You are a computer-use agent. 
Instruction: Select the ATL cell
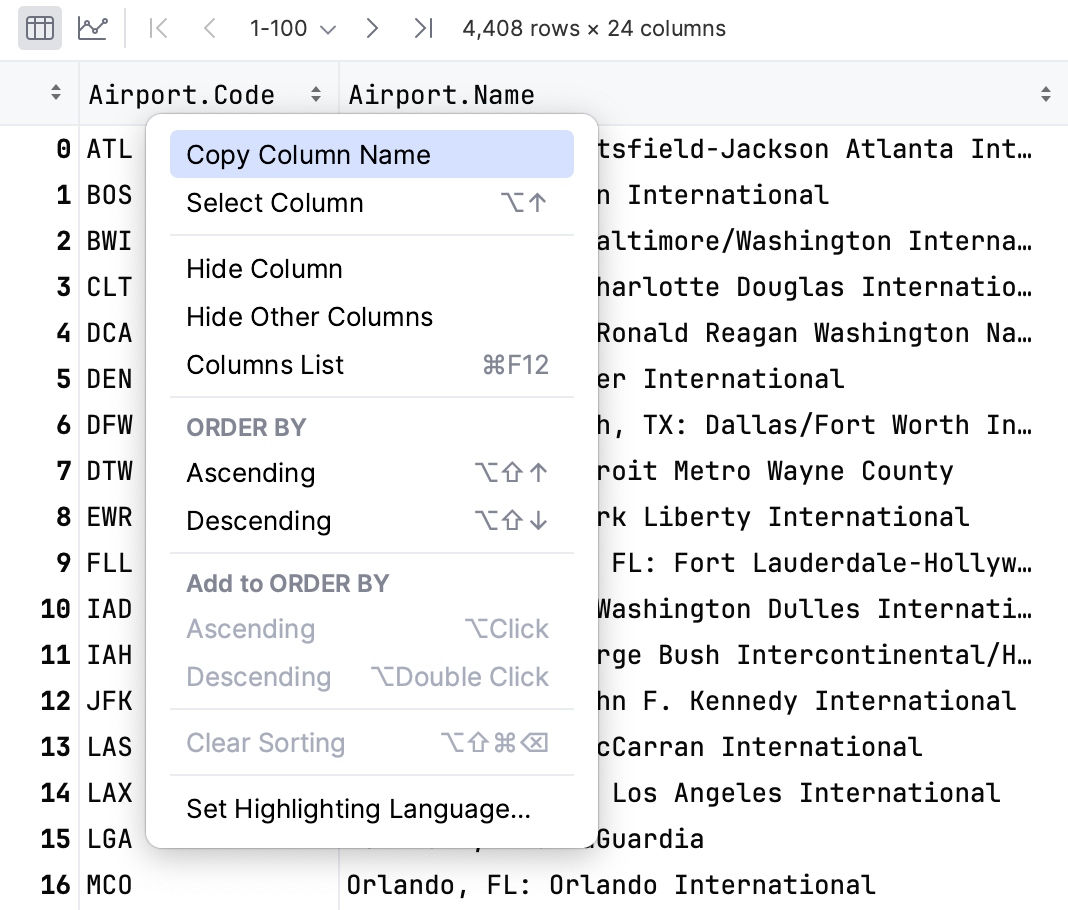point(110,149)
